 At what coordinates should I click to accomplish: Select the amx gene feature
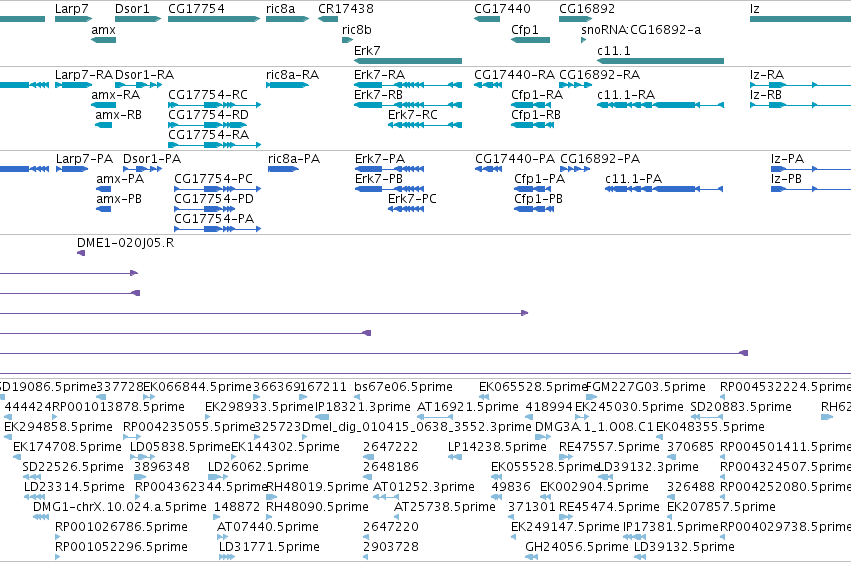tap(103, 40)
